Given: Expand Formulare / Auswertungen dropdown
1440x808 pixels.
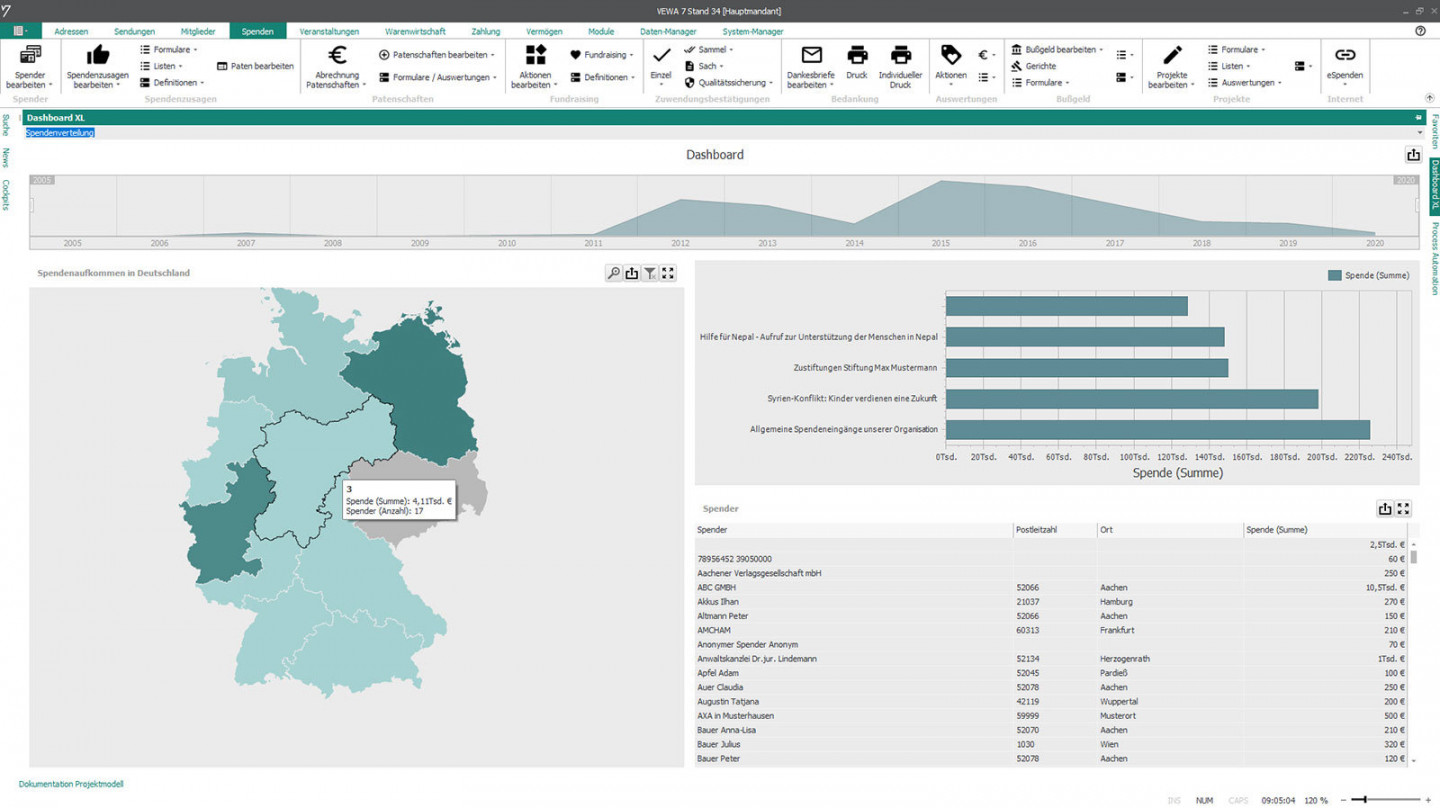Looking at the screenshot, I should coord(436,77).
